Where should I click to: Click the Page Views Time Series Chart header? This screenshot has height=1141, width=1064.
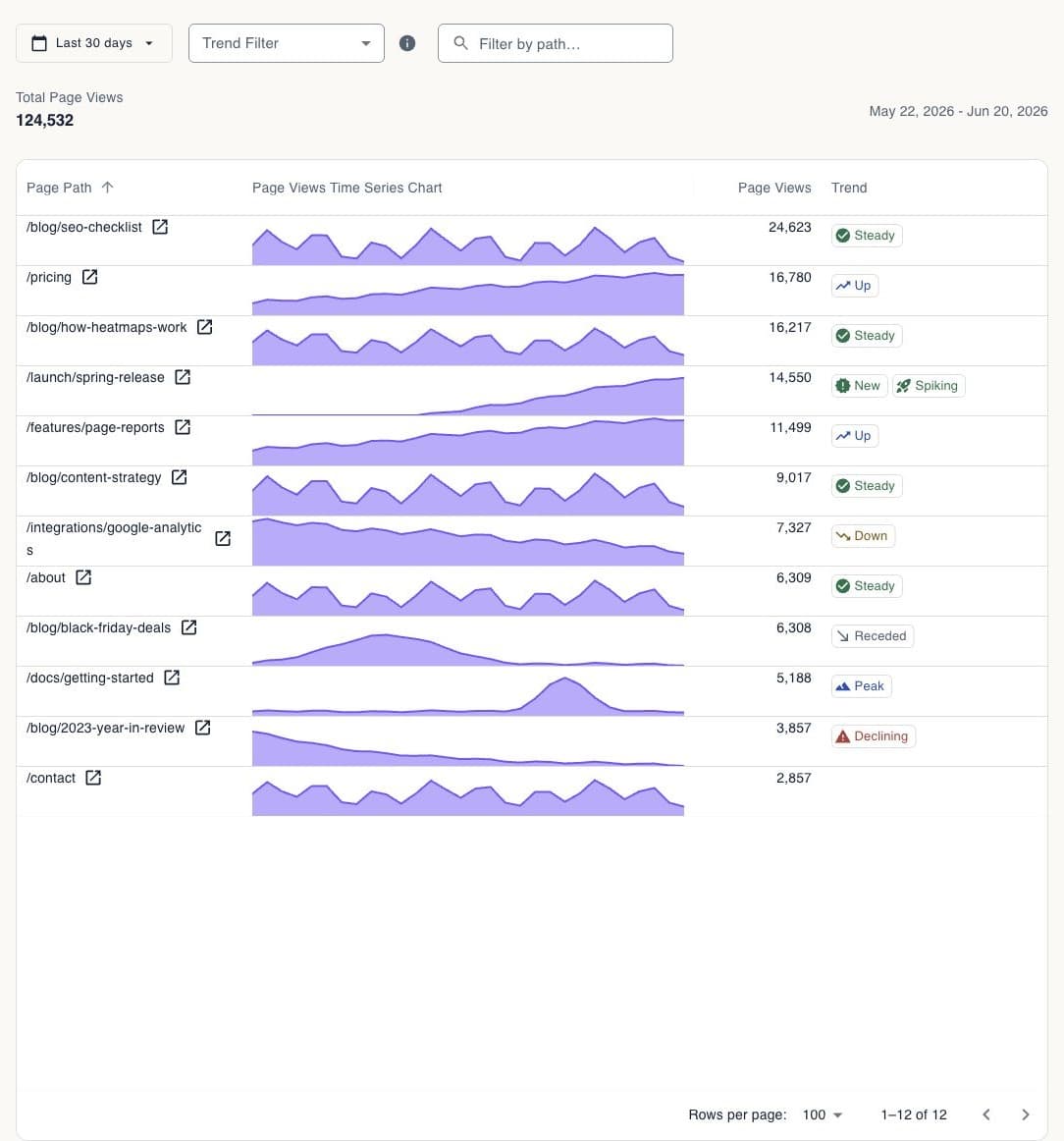346,188
